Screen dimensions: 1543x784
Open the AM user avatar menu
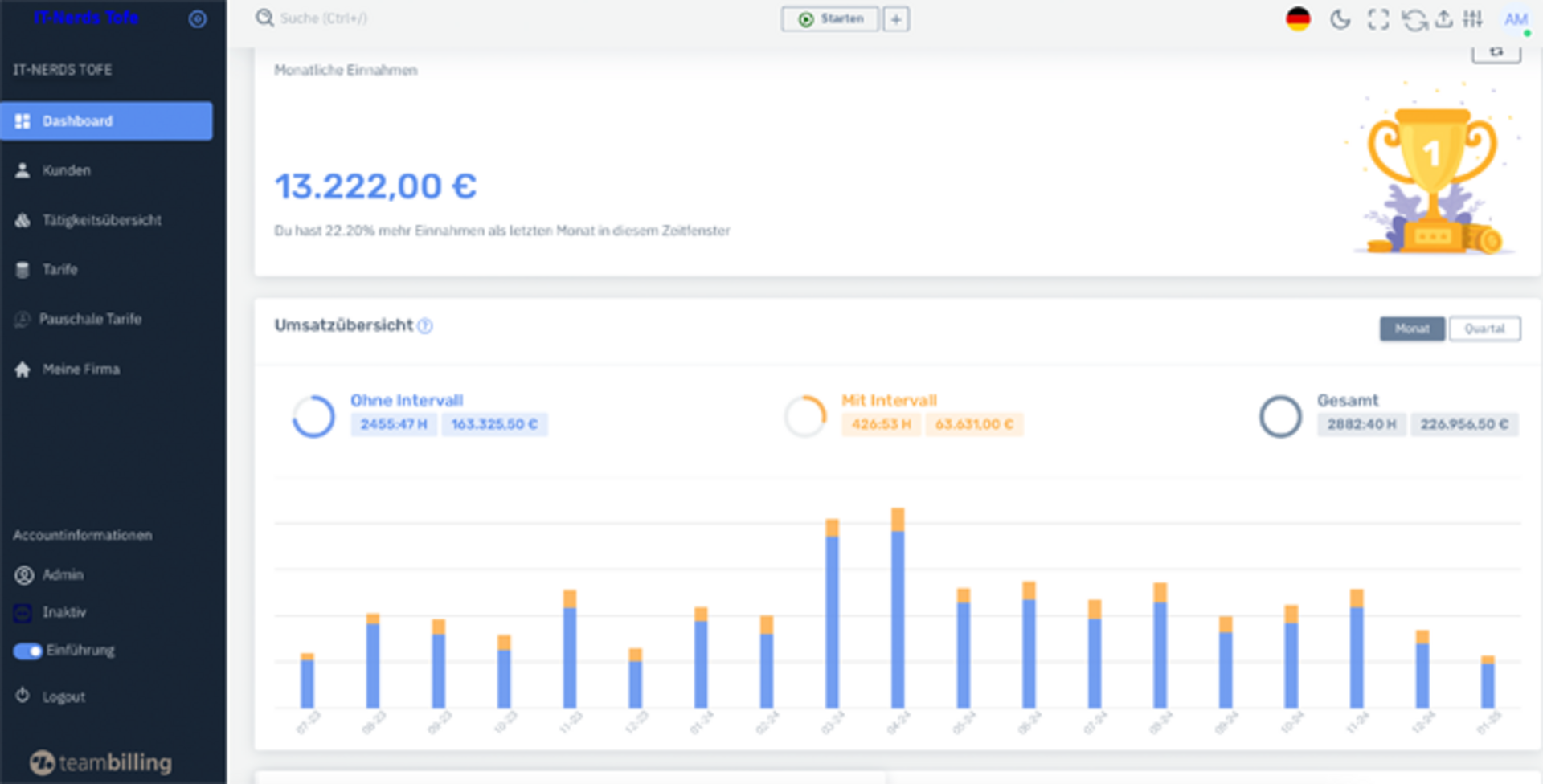point(1516,19)
